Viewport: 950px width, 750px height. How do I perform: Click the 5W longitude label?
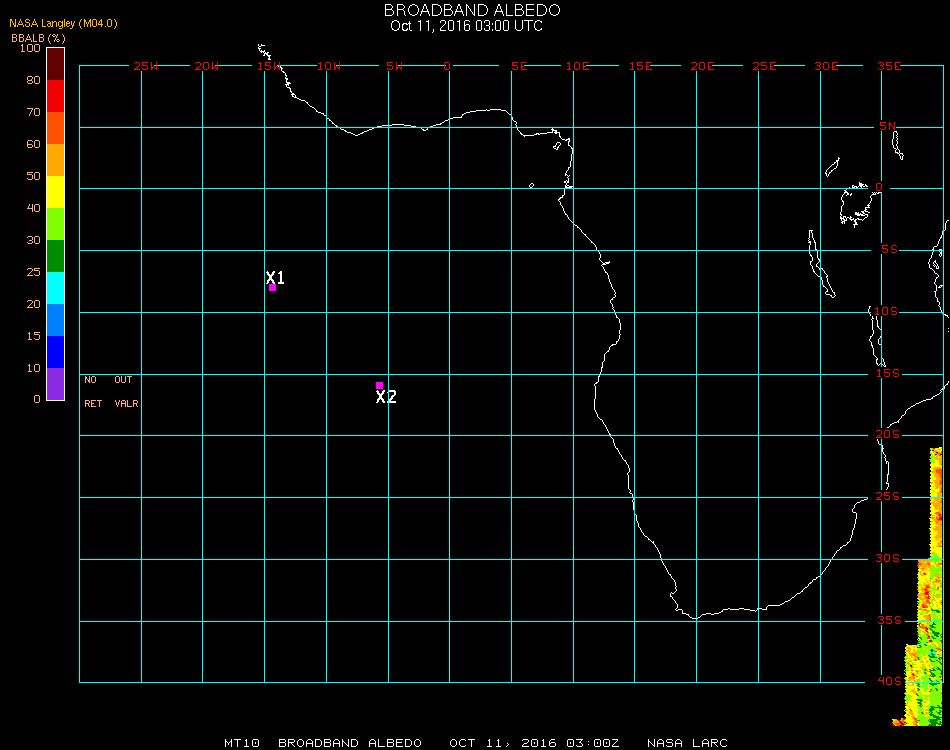394,66
